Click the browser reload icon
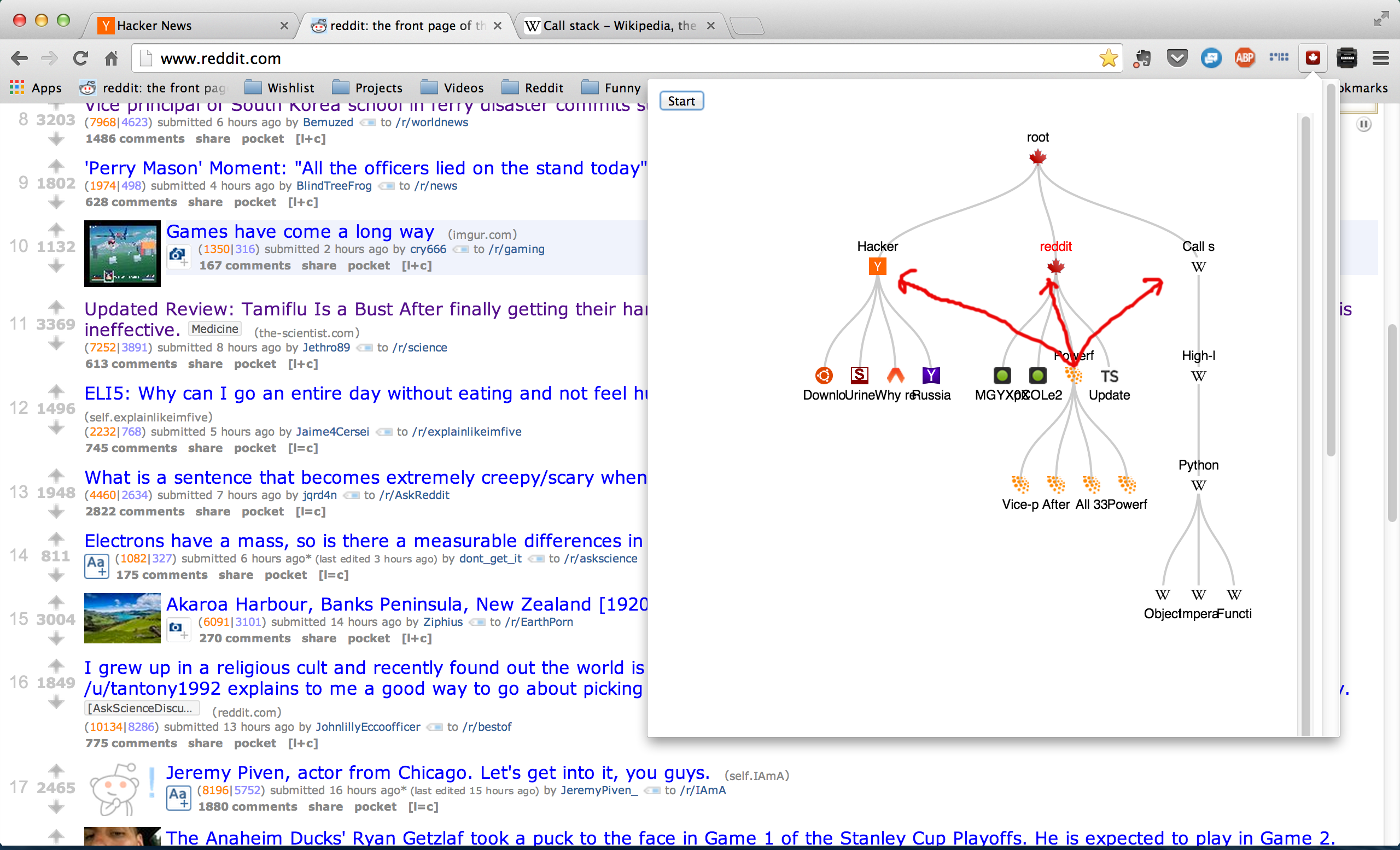Image resolution: width=1400 pixels, height=850 pixels. (81, 58)
